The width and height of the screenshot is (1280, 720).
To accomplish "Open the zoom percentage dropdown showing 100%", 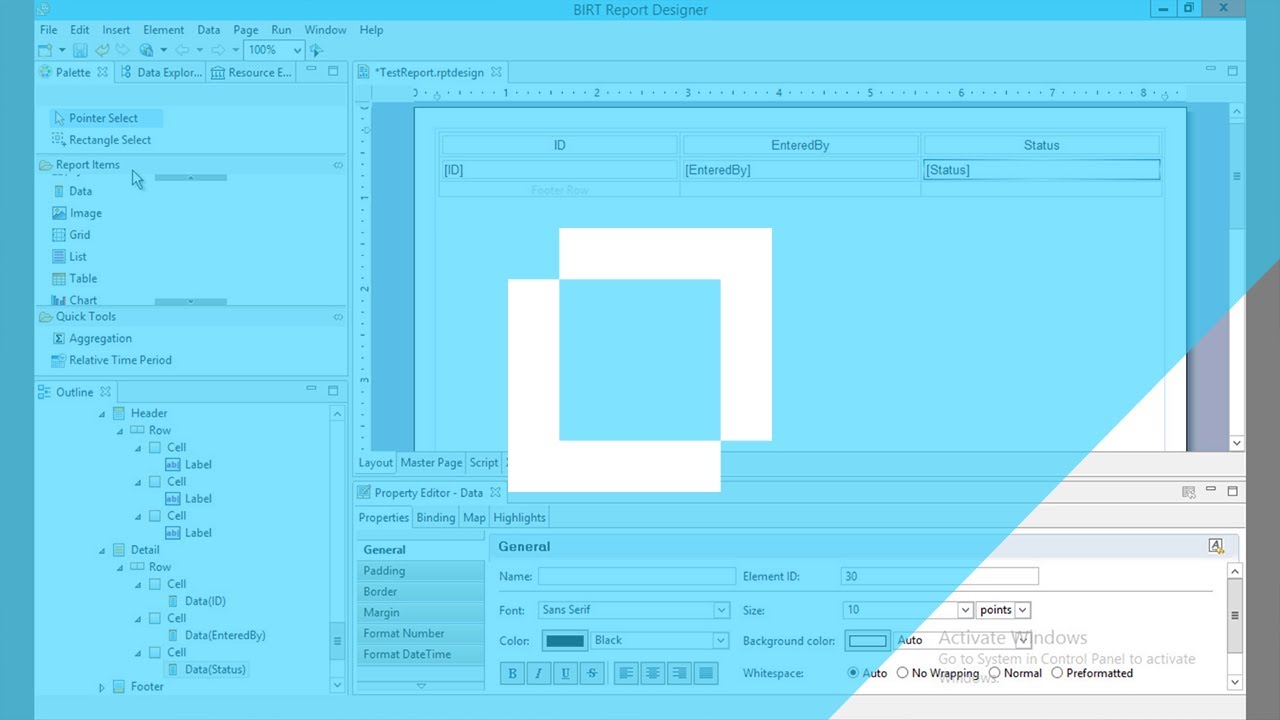I will pos(297,50).
